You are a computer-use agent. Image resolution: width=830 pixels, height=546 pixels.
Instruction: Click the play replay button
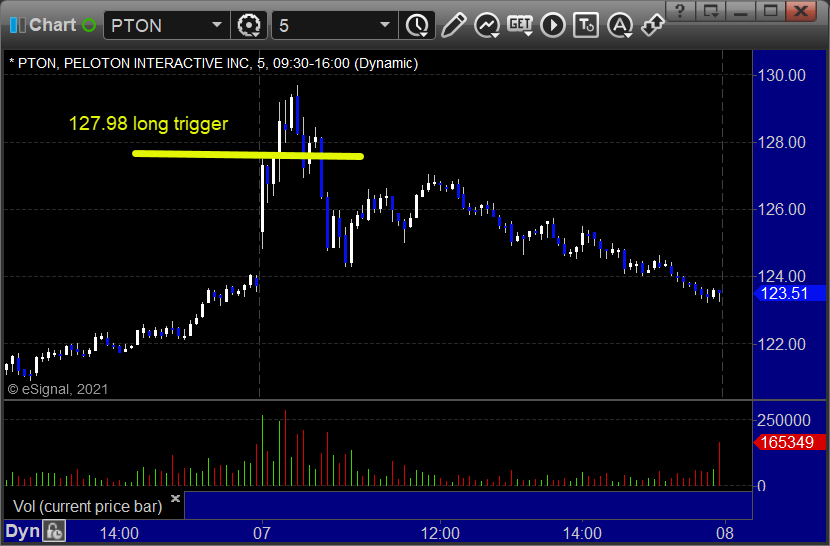(x=553, y=25)
